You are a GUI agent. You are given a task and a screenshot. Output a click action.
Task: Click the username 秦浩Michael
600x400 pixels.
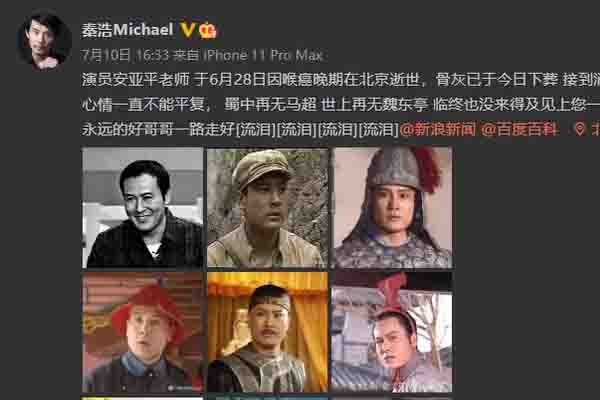pyautogui.click(x=127, y=30)
